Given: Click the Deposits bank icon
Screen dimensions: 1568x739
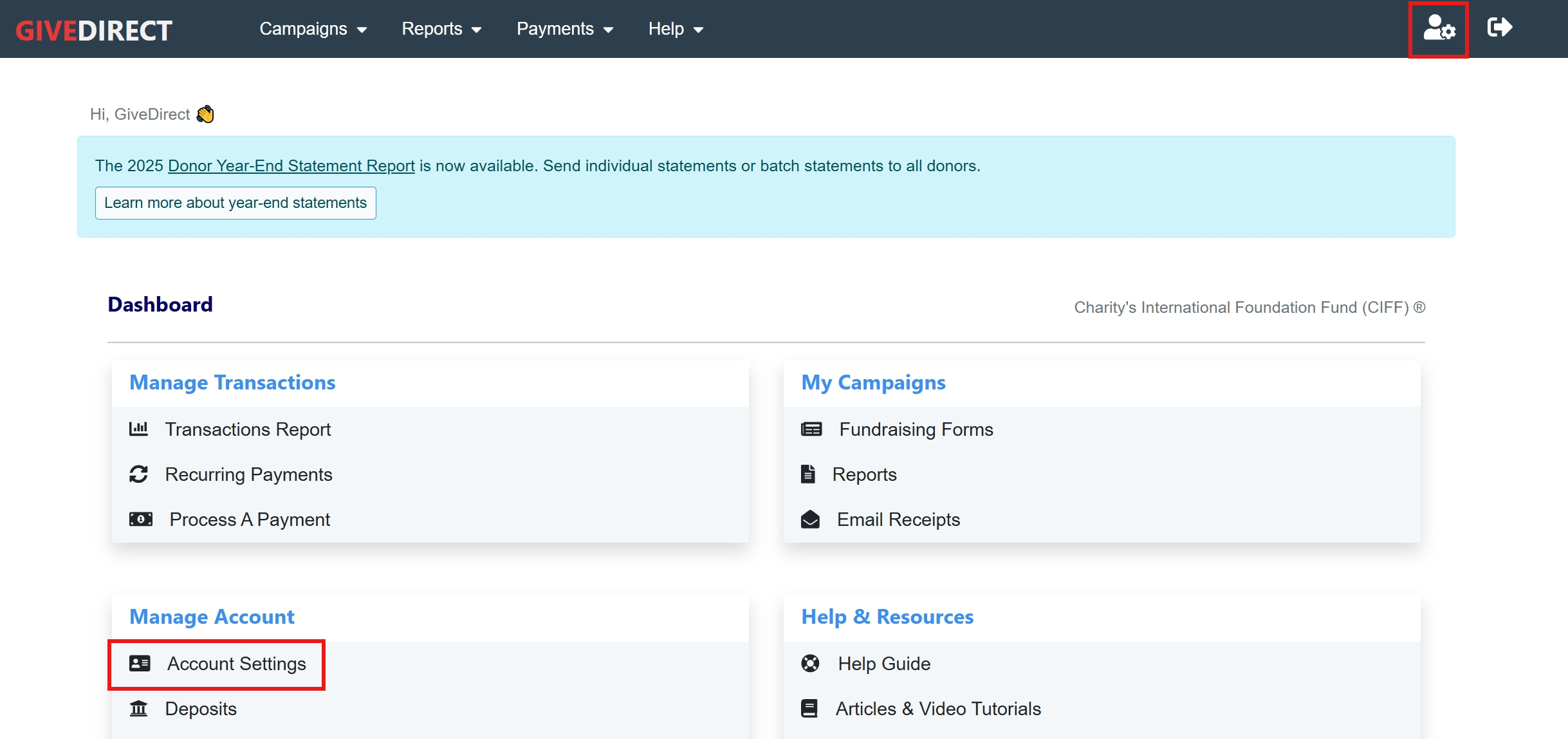Looking at the screenshot, I should [138, 709].
